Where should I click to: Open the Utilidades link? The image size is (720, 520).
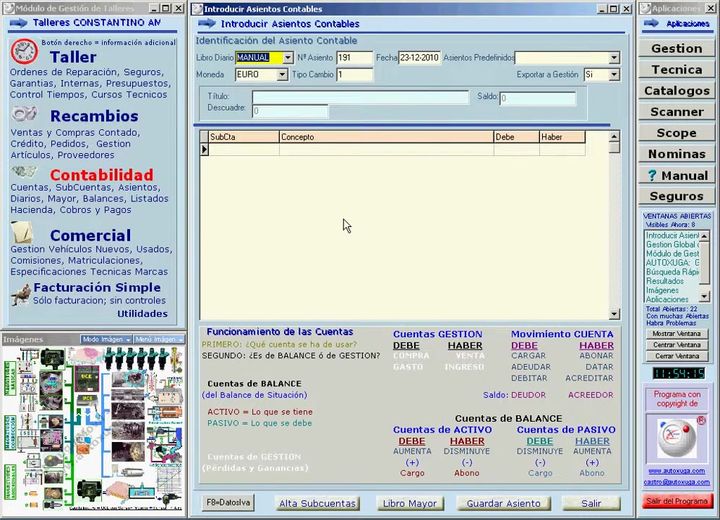point(142,314)
